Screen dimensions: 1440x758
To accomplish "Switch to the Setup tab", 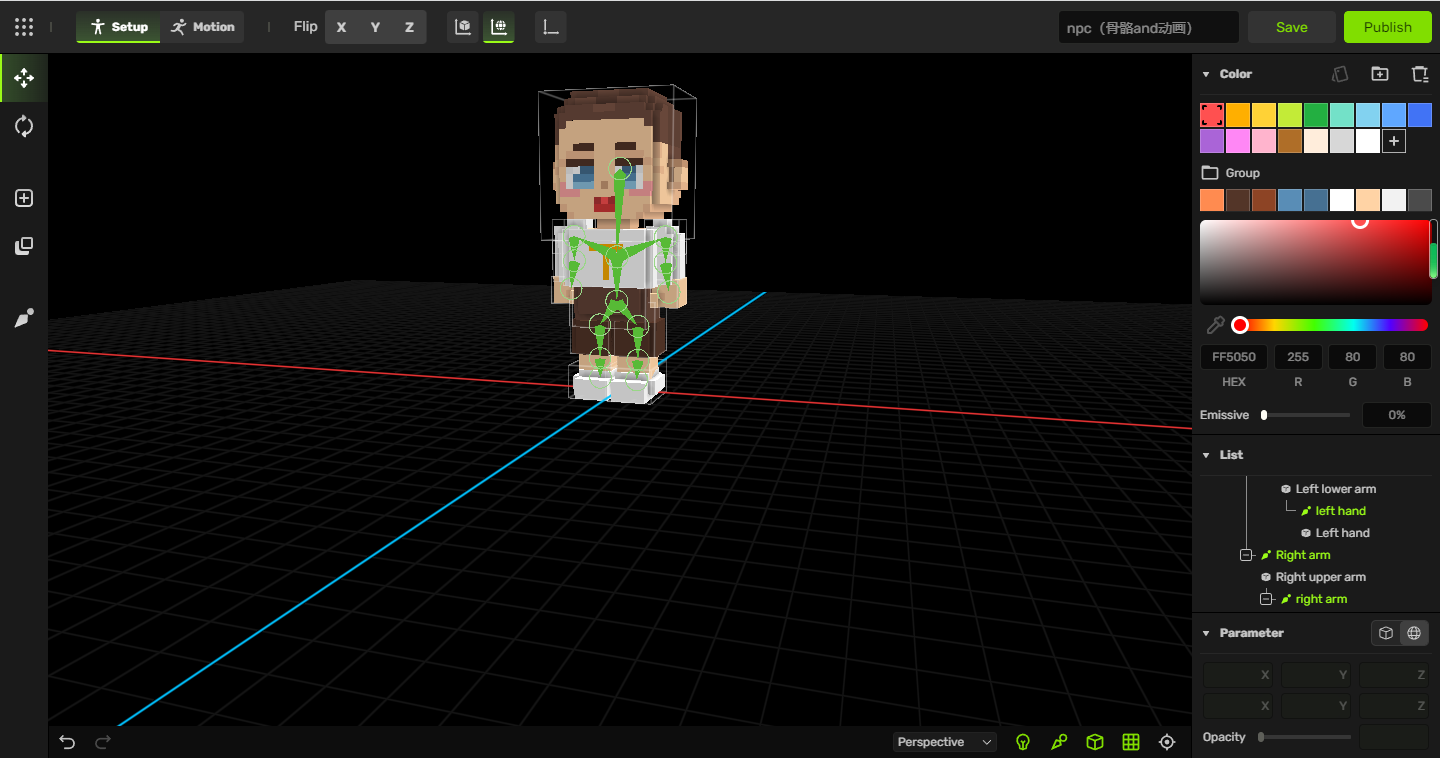I will (119, 27).
